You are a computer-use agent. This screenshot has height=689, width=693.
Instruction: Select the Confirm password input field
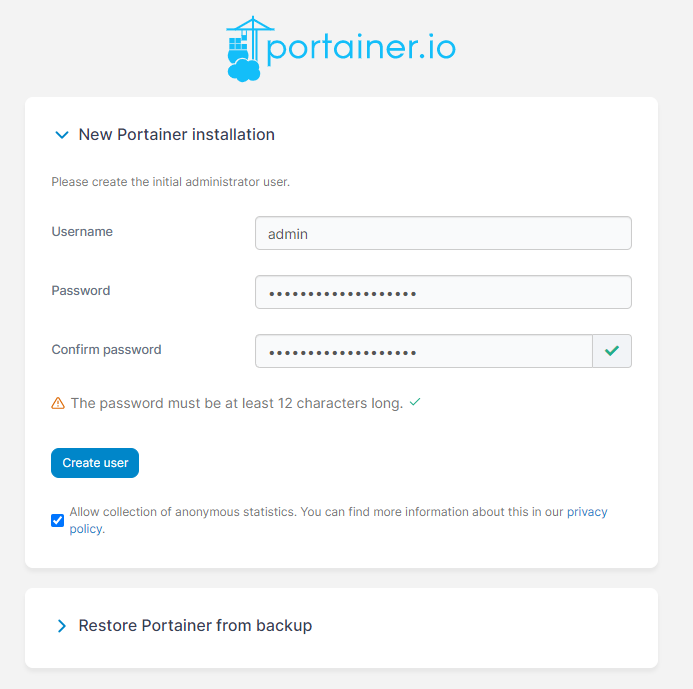pos(424,352)
